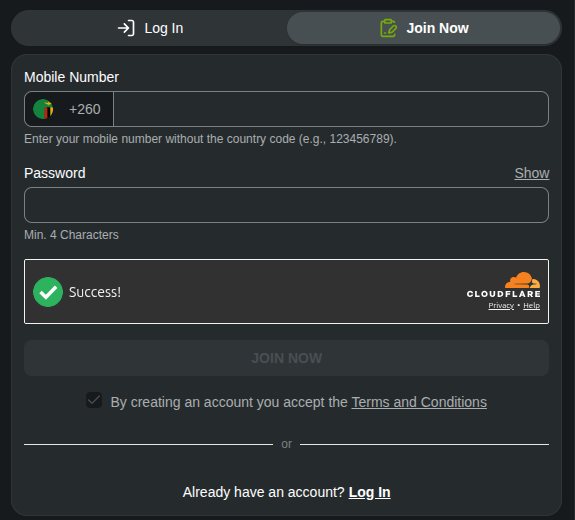Image resolution: width=575 pixels, height=520 pixels.
Task: Click Show to reveal the password
Action: click(532, 173)
